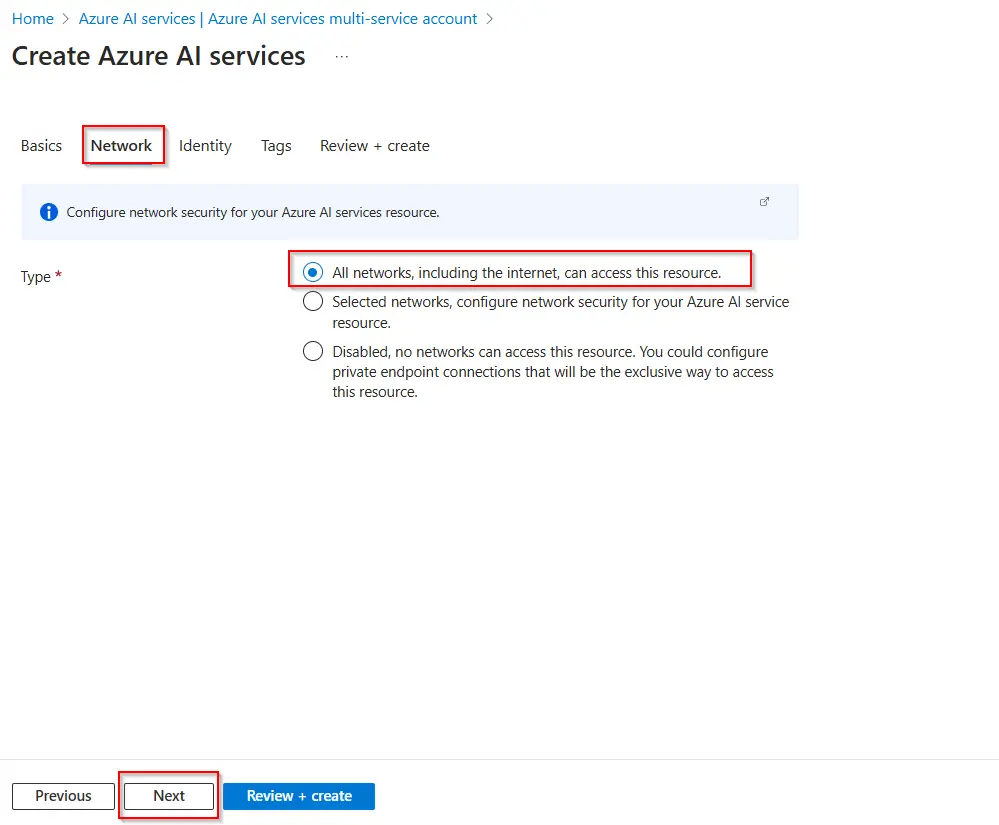Screen dimensions: 999x825
Task: Click the Create Azure AI services heading
Action: click(x=159, y=56)
